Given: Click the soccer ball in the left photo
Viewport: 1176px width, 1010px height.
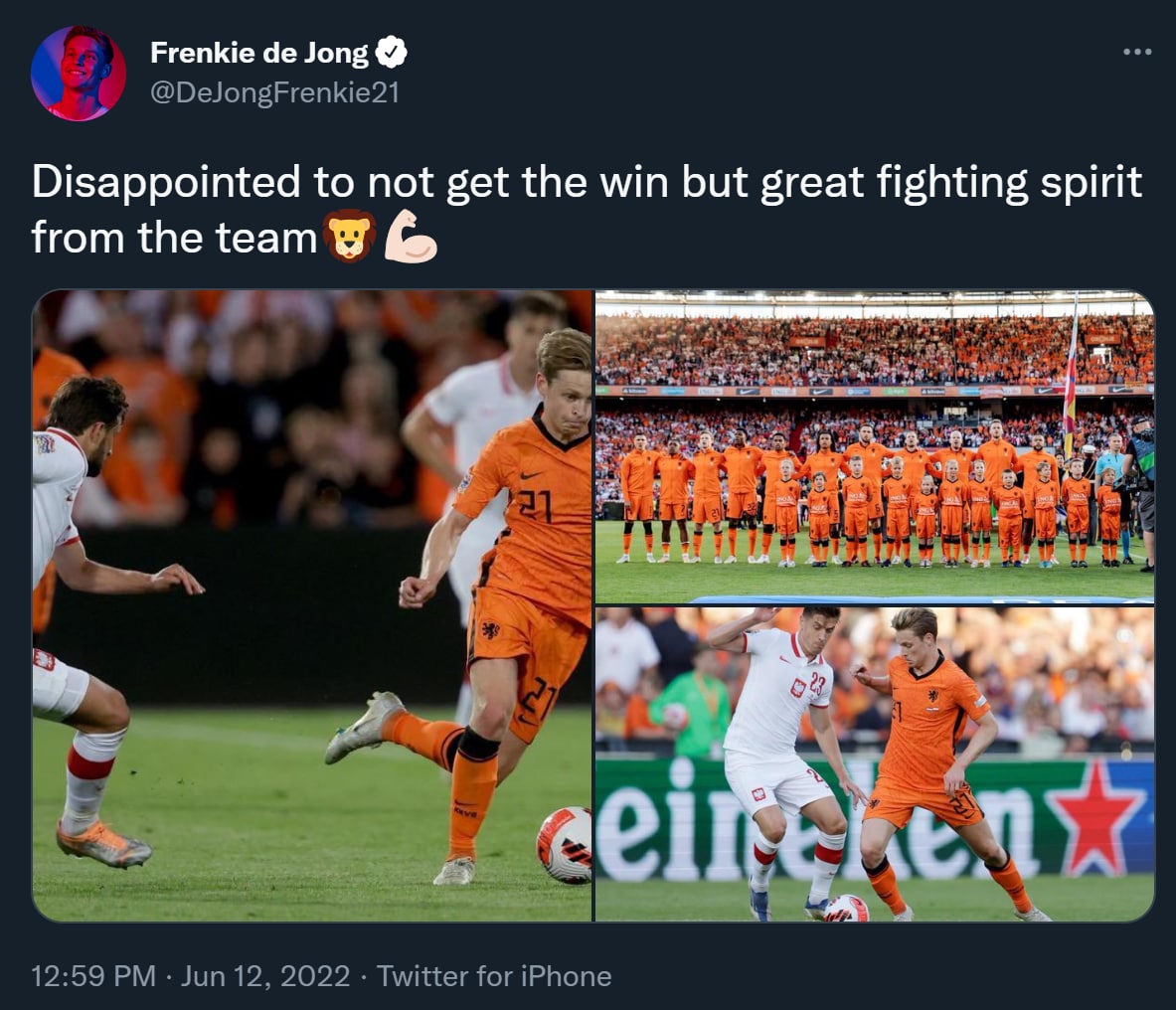Looking at the screenshot, I should pos(565,844).
